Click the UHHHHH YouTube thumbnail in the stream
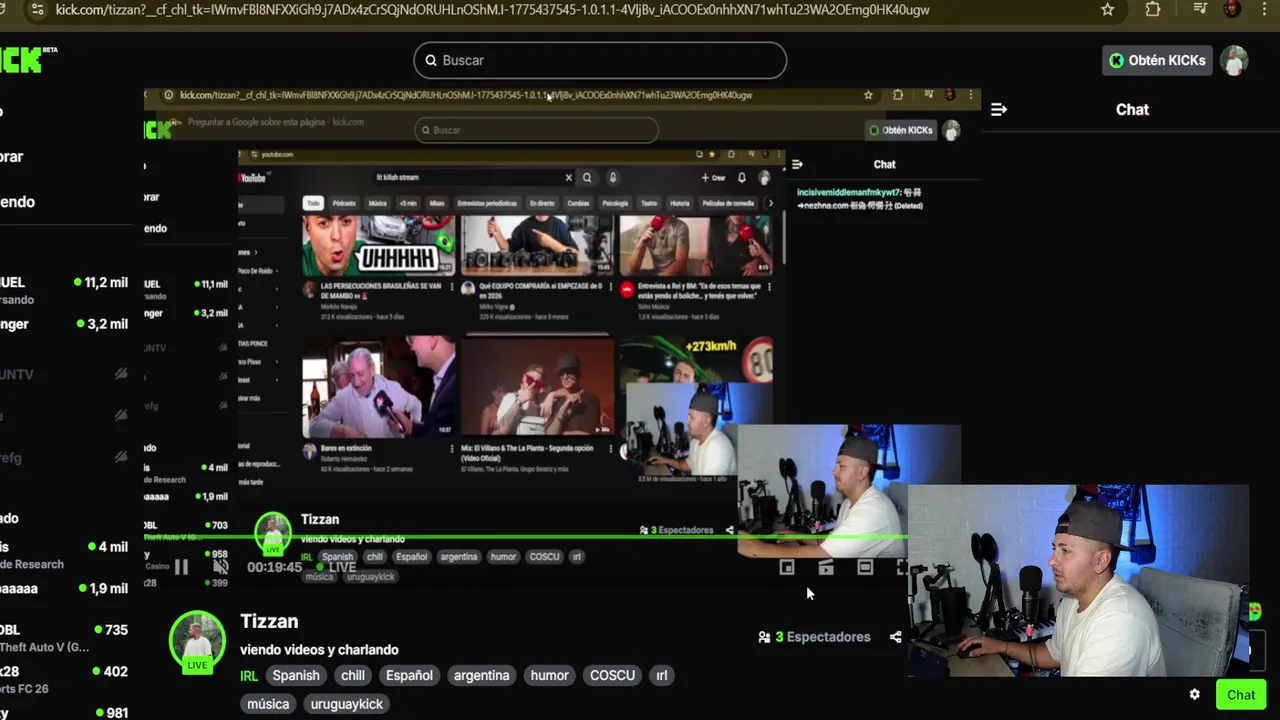1280x720 pixels. (x=379, y=245)
